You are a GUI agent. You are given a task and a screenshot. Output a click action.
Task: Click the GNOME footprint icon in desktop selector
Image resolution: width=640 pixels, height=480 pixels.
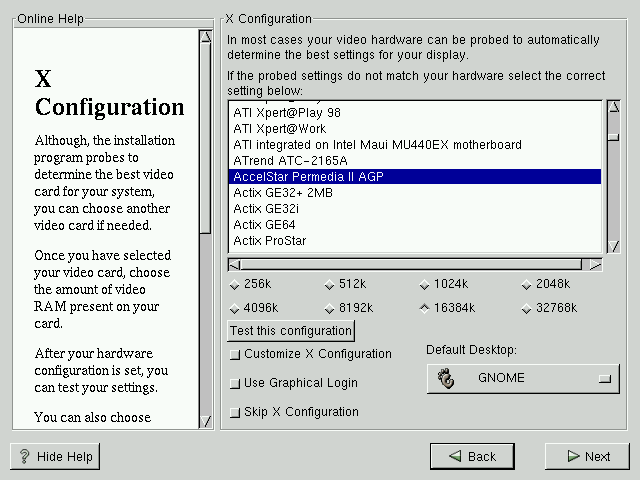coord(446,379)
